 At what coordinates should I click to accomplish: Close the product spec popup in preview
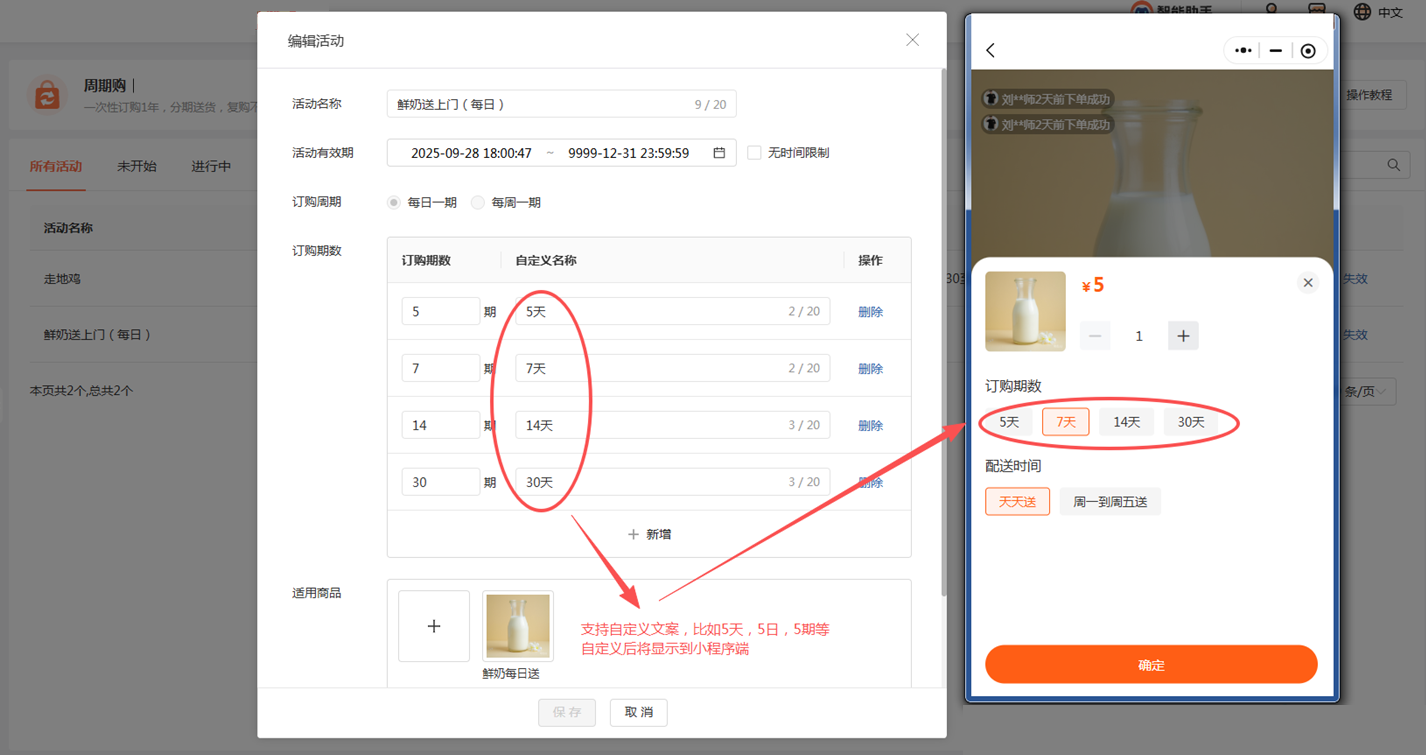1307,283
